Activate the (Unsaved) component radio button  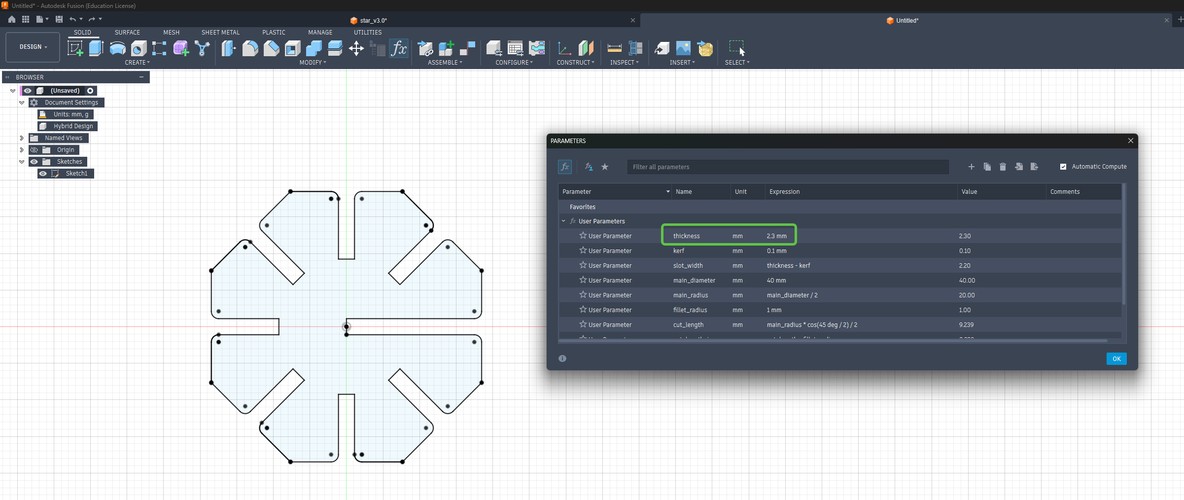pyautogui.click(x=90, y=91)
